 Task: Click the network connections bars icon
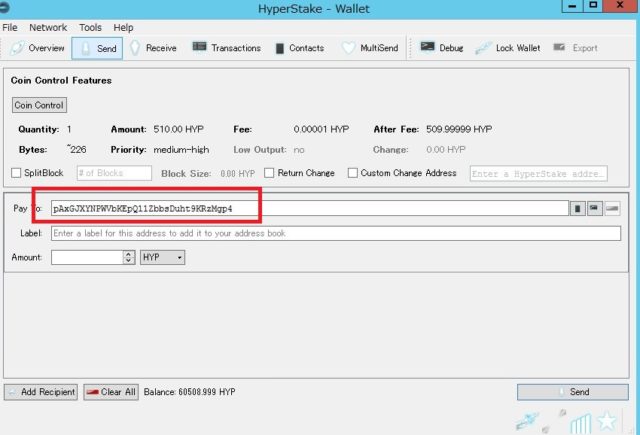tap(581, 423)
